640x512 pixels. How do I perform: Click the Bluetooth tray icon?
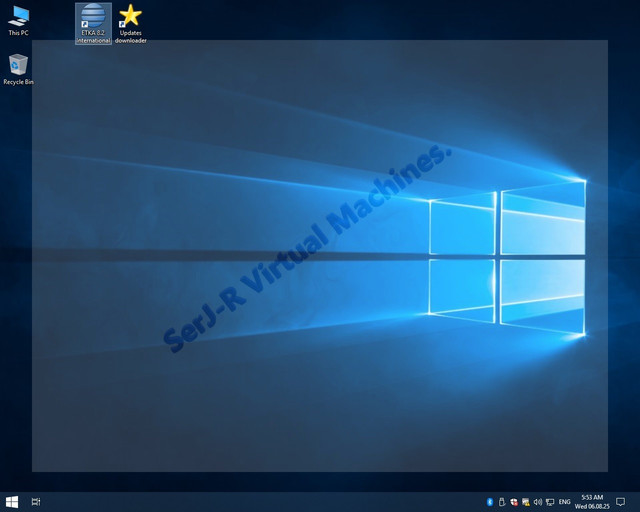point(490,502)
